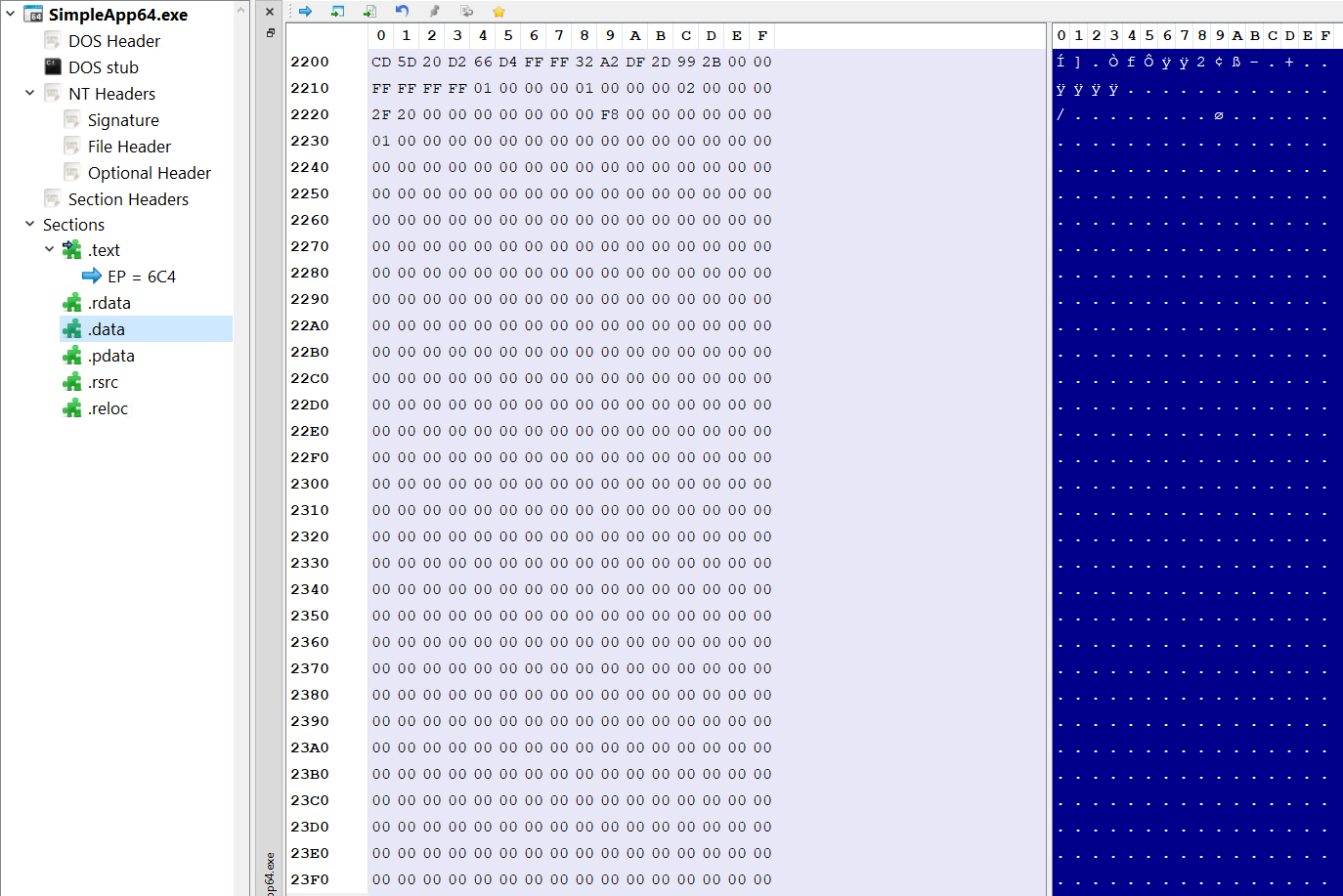The height and width of the screenshot is (896, 1343).
Task: Select the .reloc section
Action: [108, 408]
